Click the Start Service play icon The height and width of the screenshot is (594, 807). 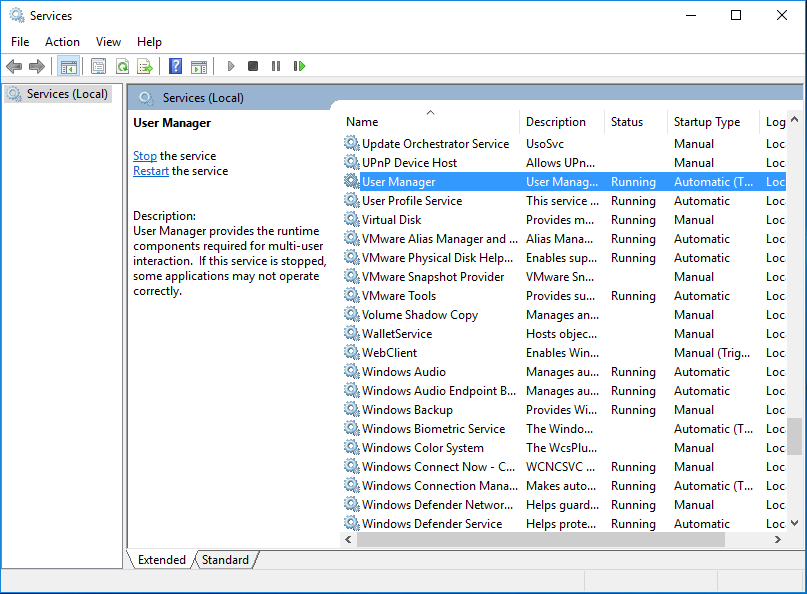[231, 66]
